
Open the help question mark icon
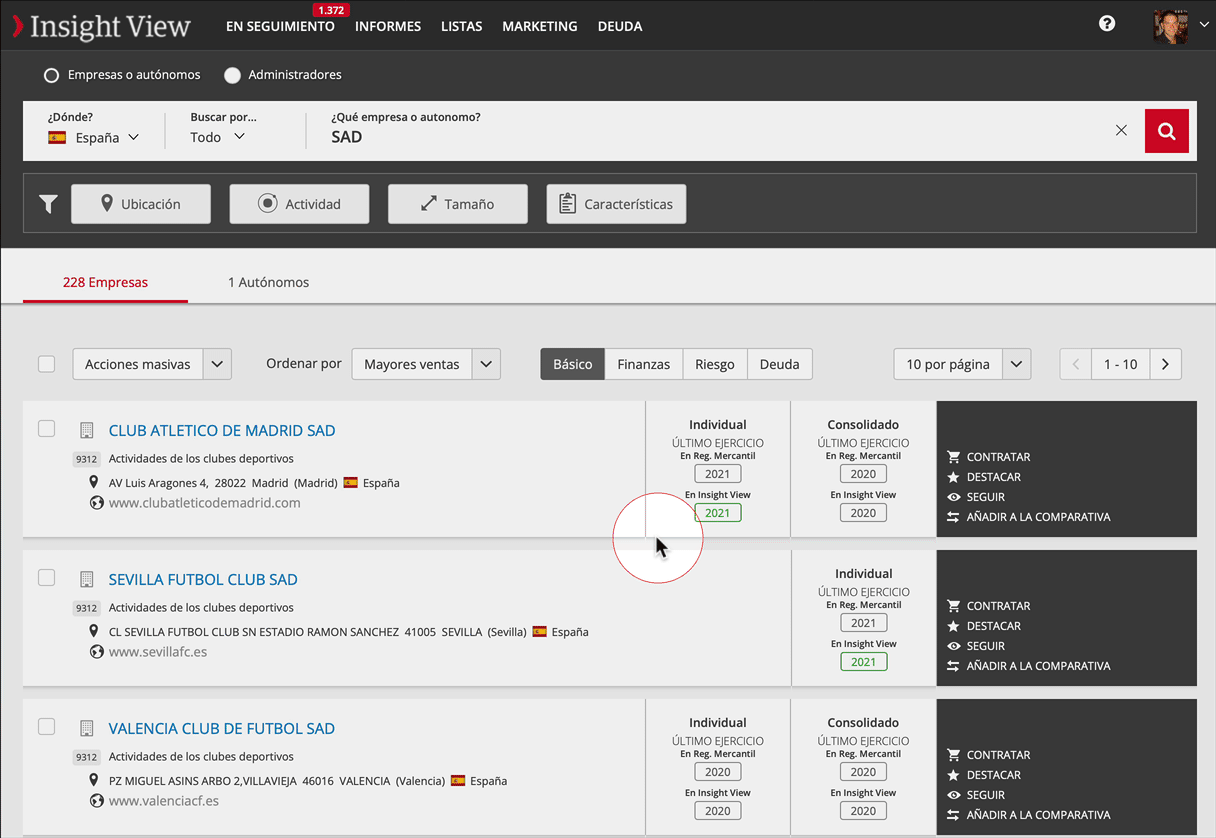pyautogui.click(x=1107, y=23)
